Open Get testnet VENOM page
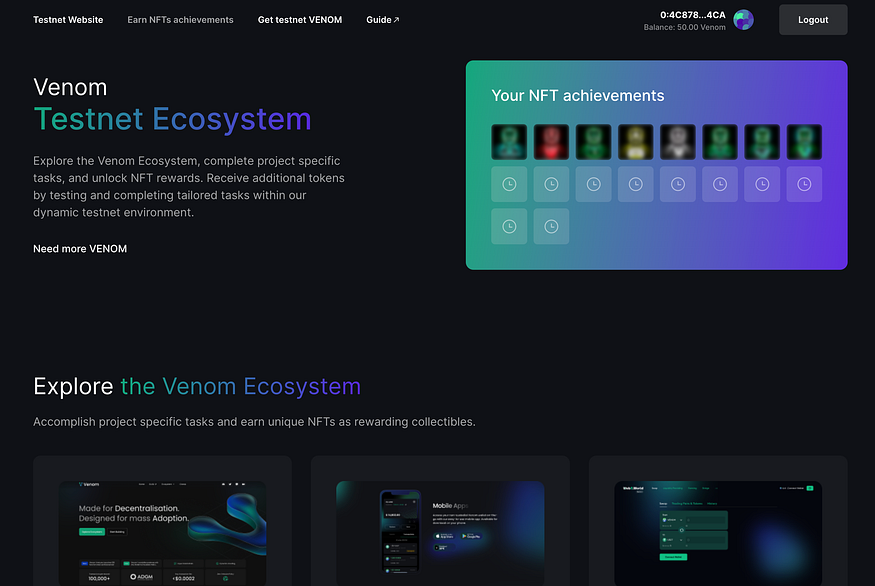Viewport: 875px width, 586px height. 300,20
